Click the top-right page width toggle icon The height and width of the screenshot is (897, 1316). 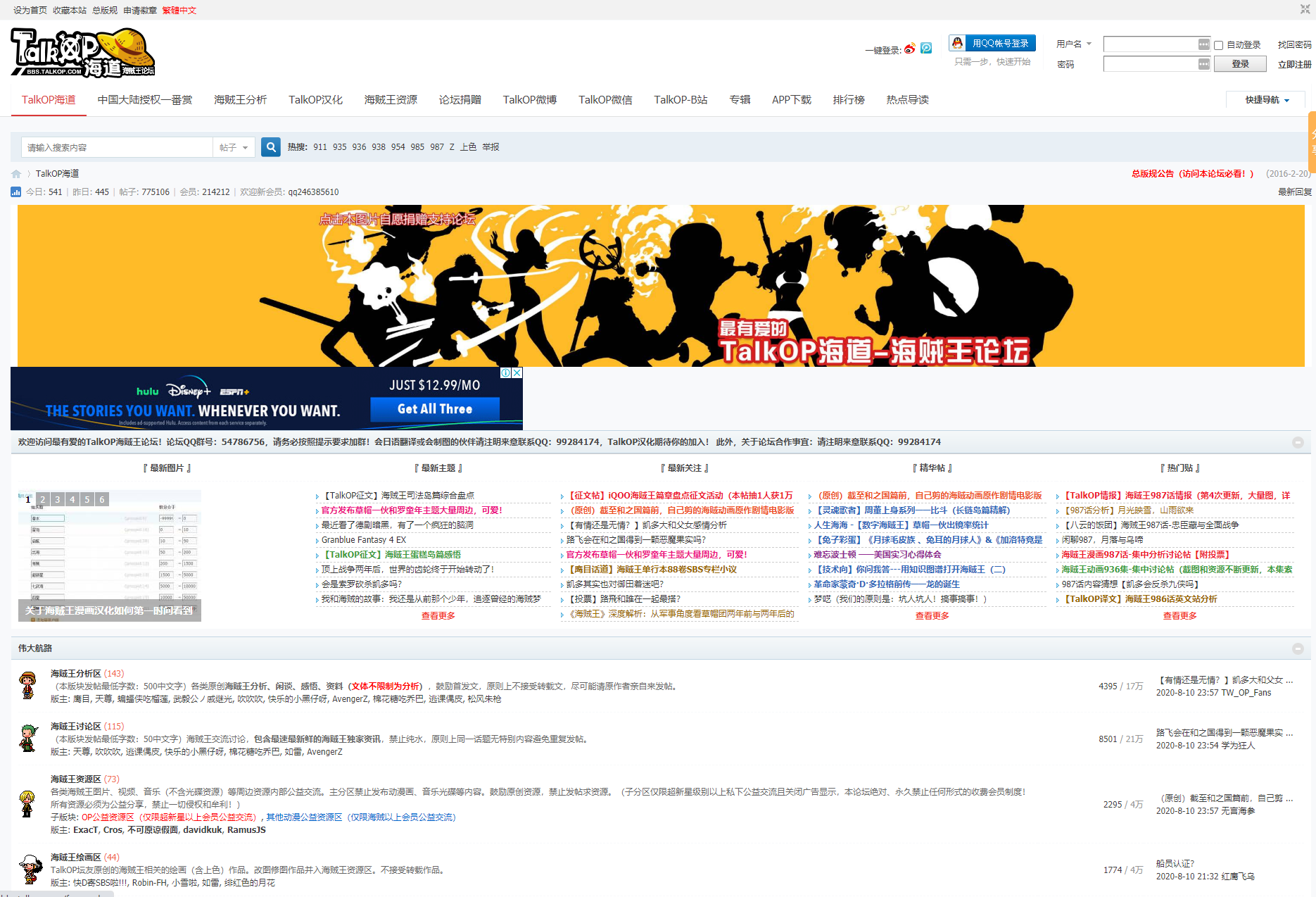1305,9
